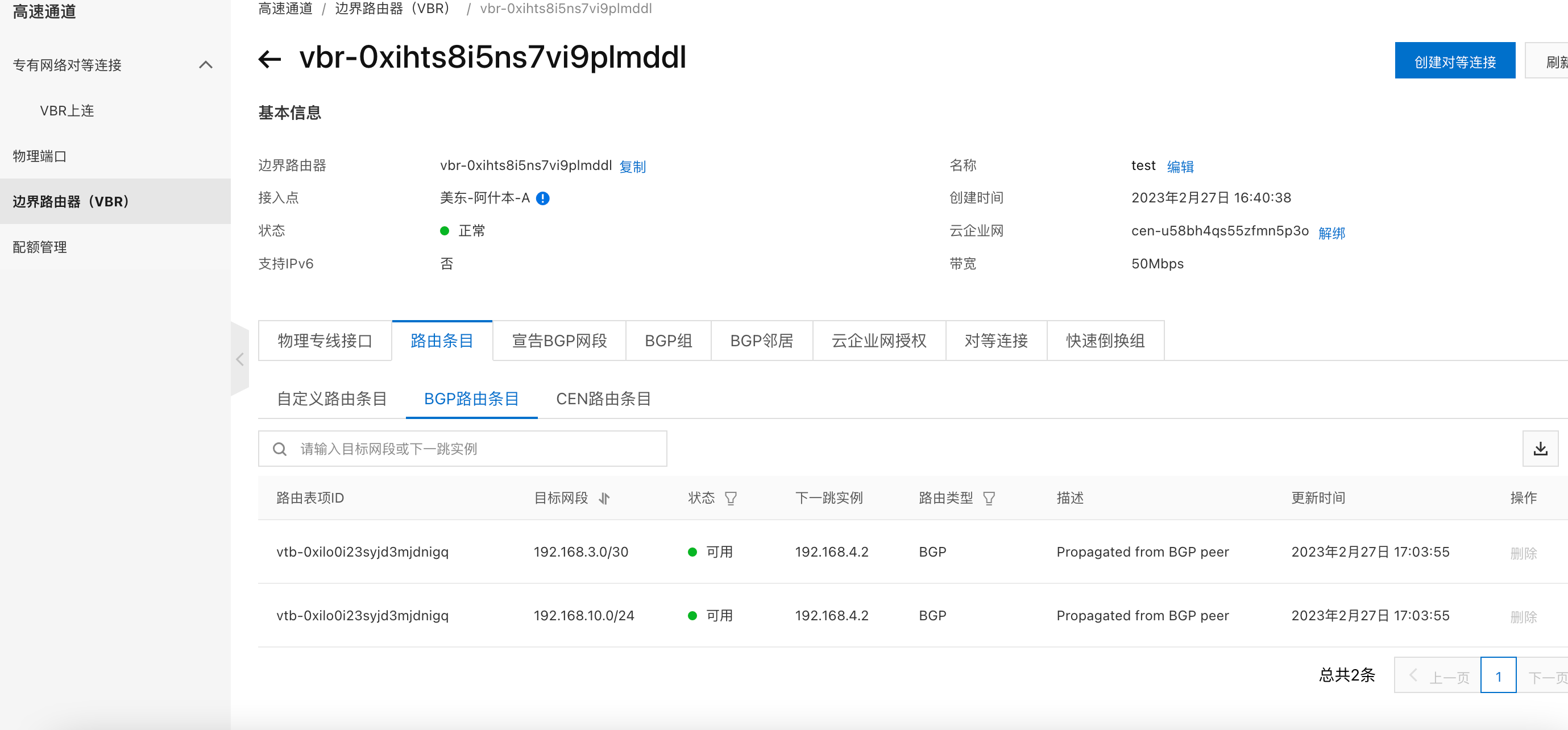Click the 下一跳实例 column header

[828, 498]
